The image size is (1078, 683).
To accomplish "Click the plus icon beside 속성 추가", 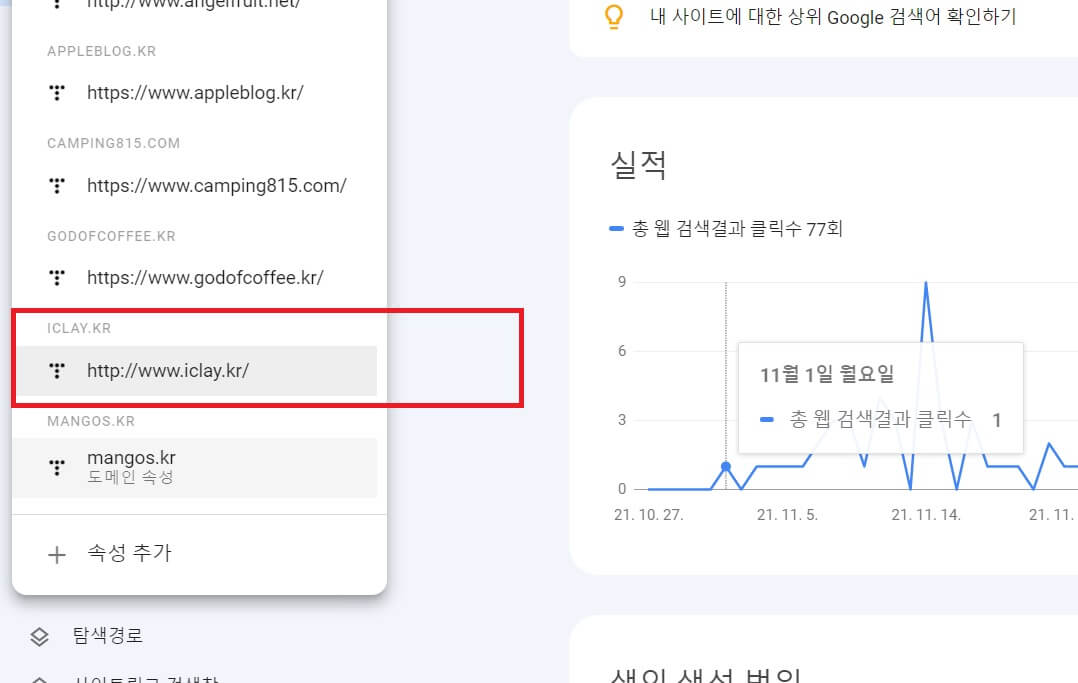I will (x=57, y=552).
